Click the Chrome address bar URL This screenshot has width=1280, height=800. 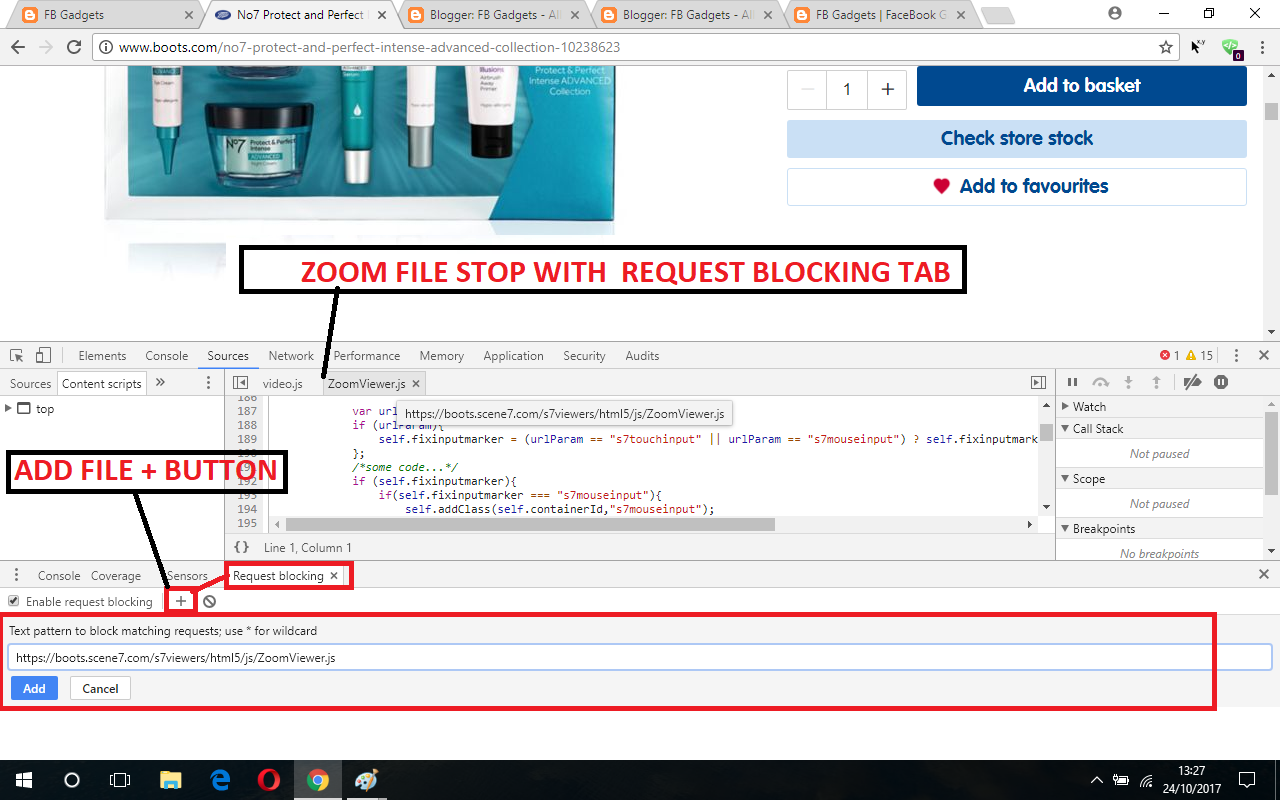[369, 47]
